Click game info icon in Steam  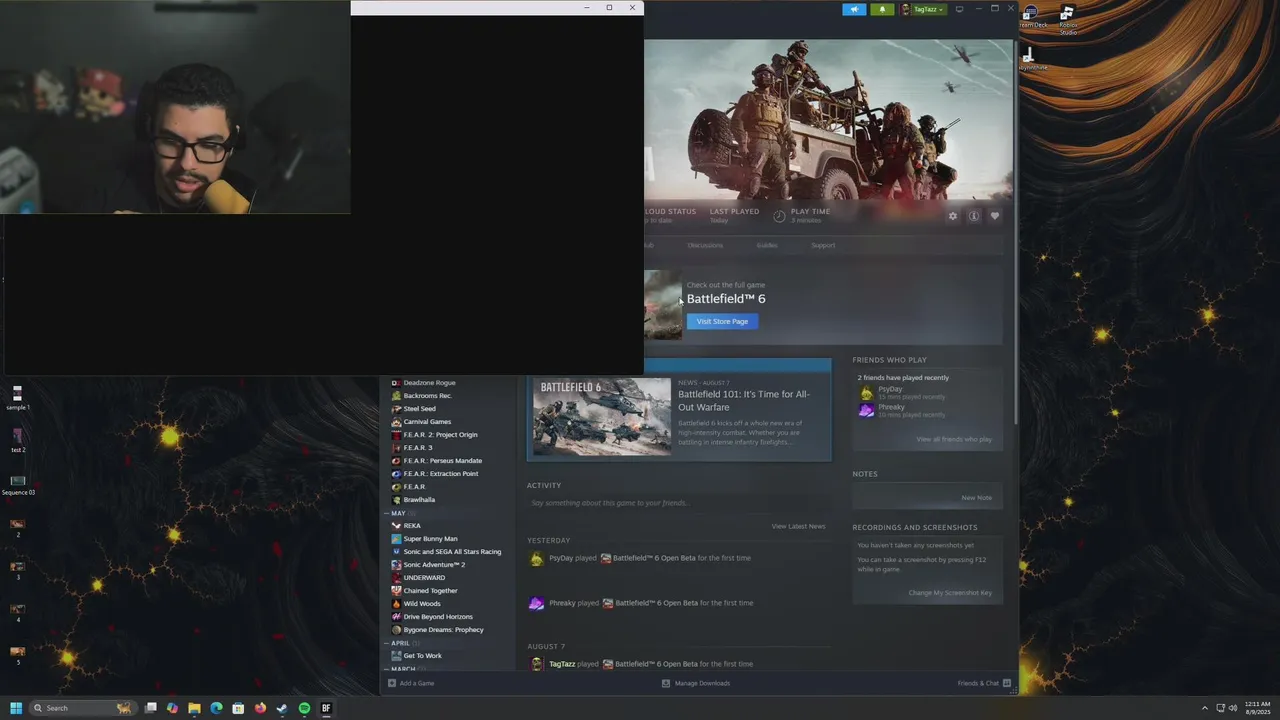point(973,216)
